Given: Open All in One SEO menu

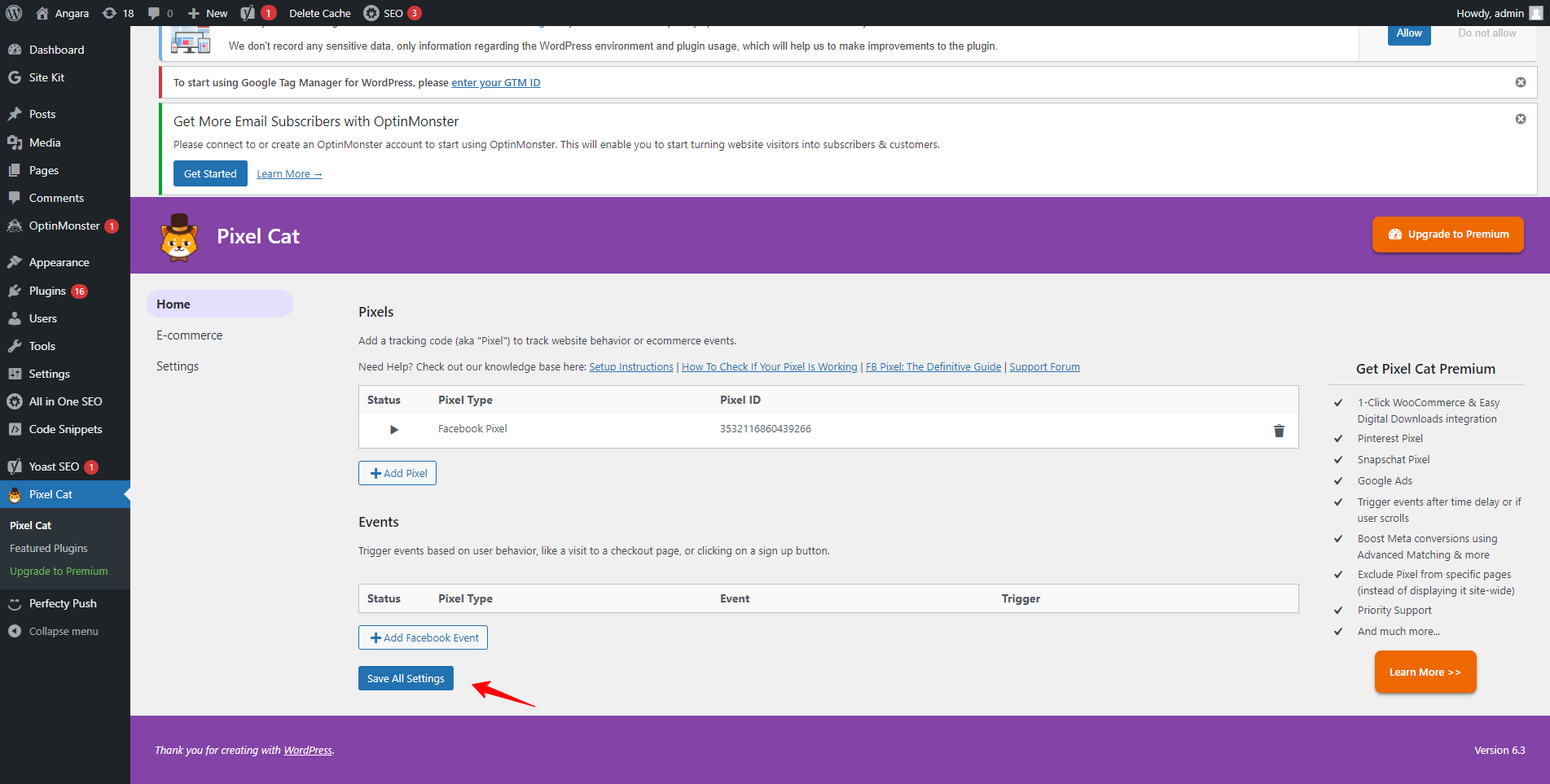Looking at the screenshot, I should point(65,401).
